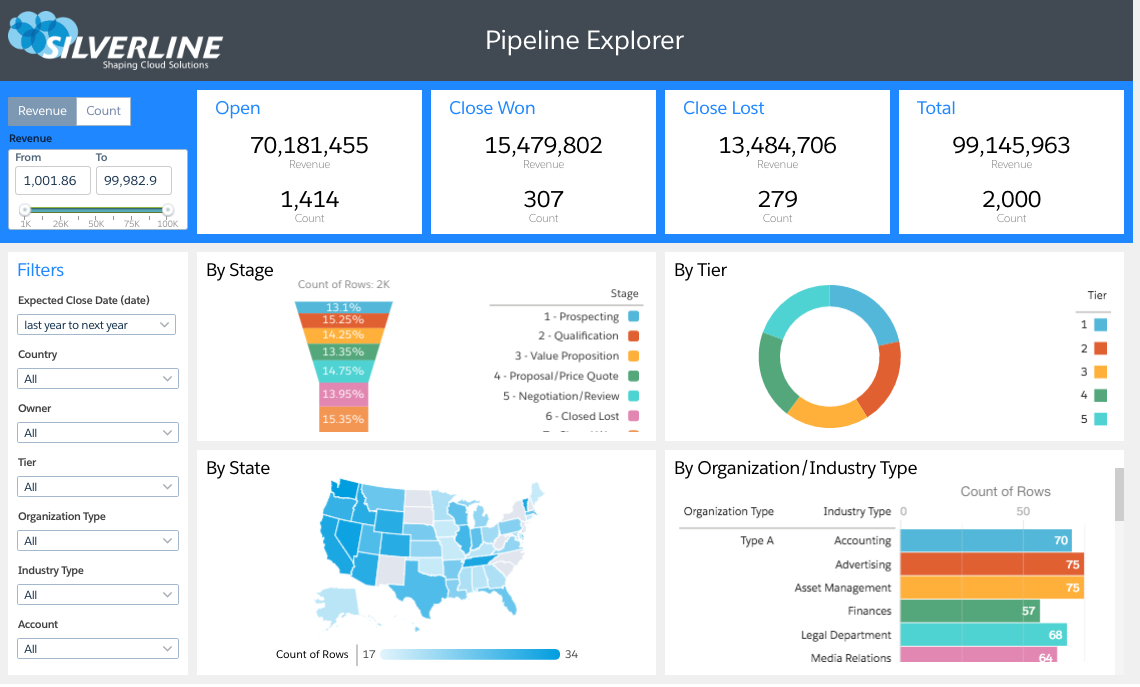Open the Owner filter dropdown

pos(97,433)
